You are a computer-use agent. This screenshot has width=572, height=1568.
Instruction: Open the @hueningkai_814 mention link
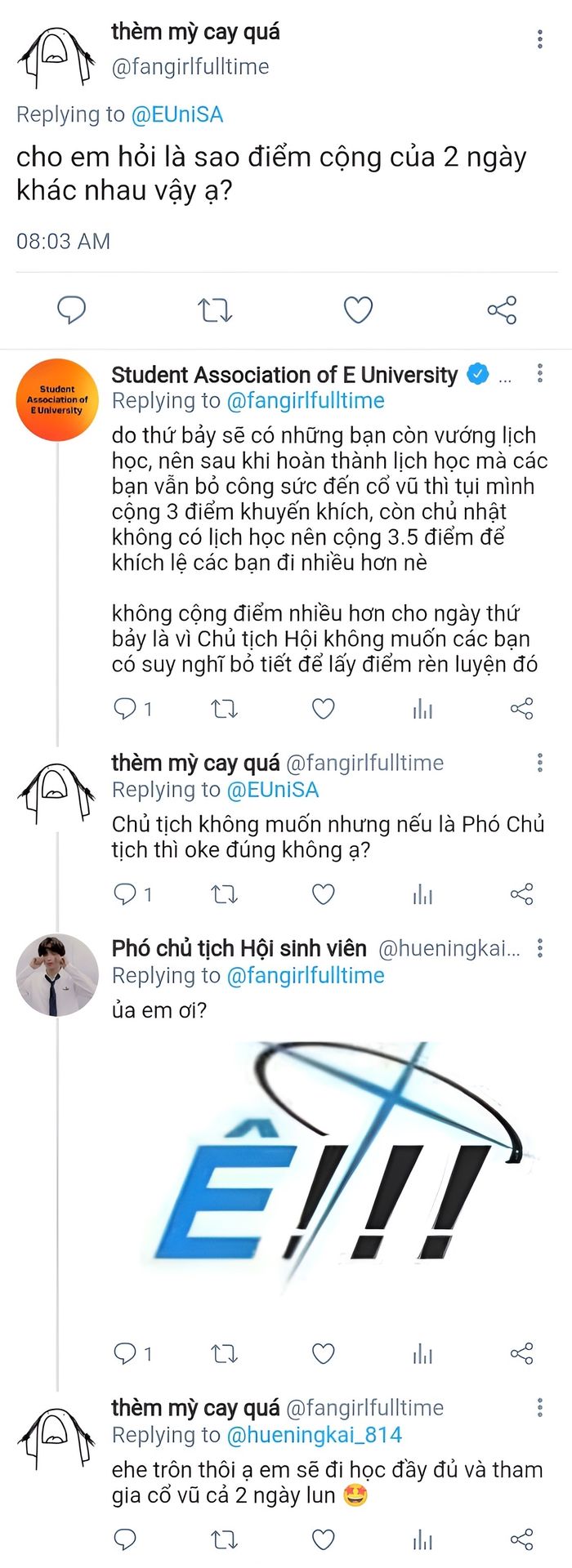pyautogui.click(x=314, y=1435)
